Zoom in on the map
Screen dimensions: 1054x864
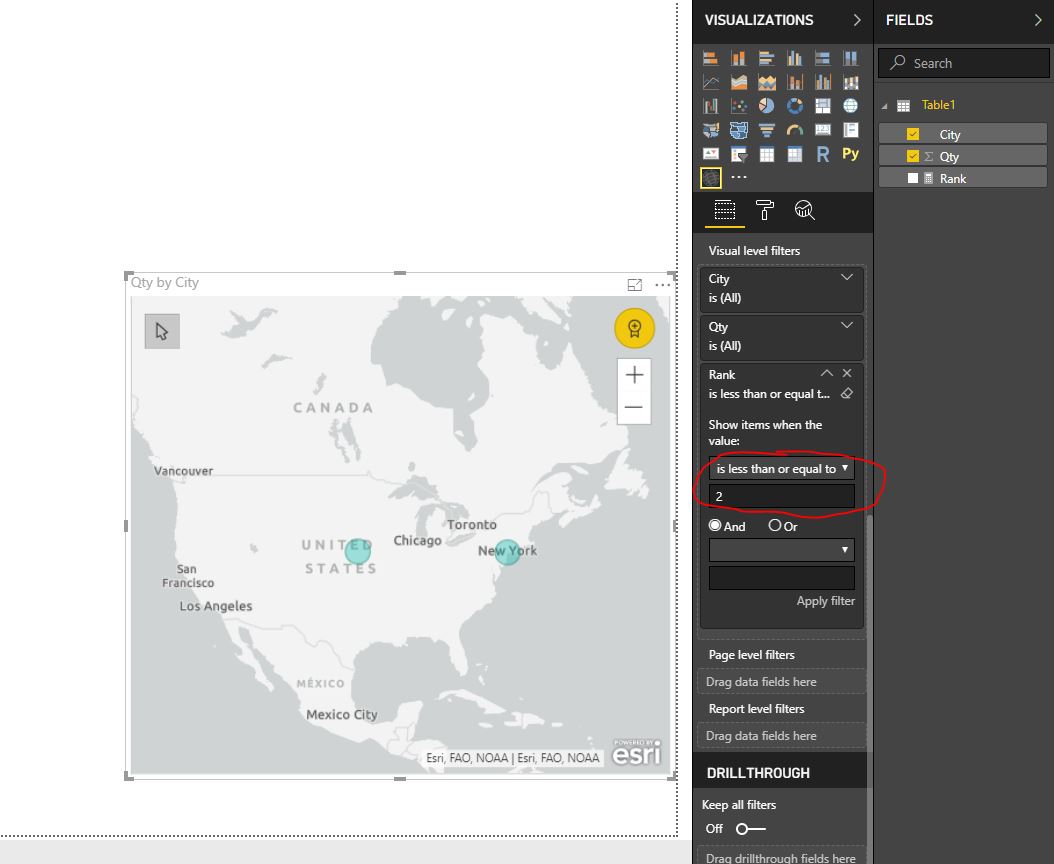coord(634,375)
